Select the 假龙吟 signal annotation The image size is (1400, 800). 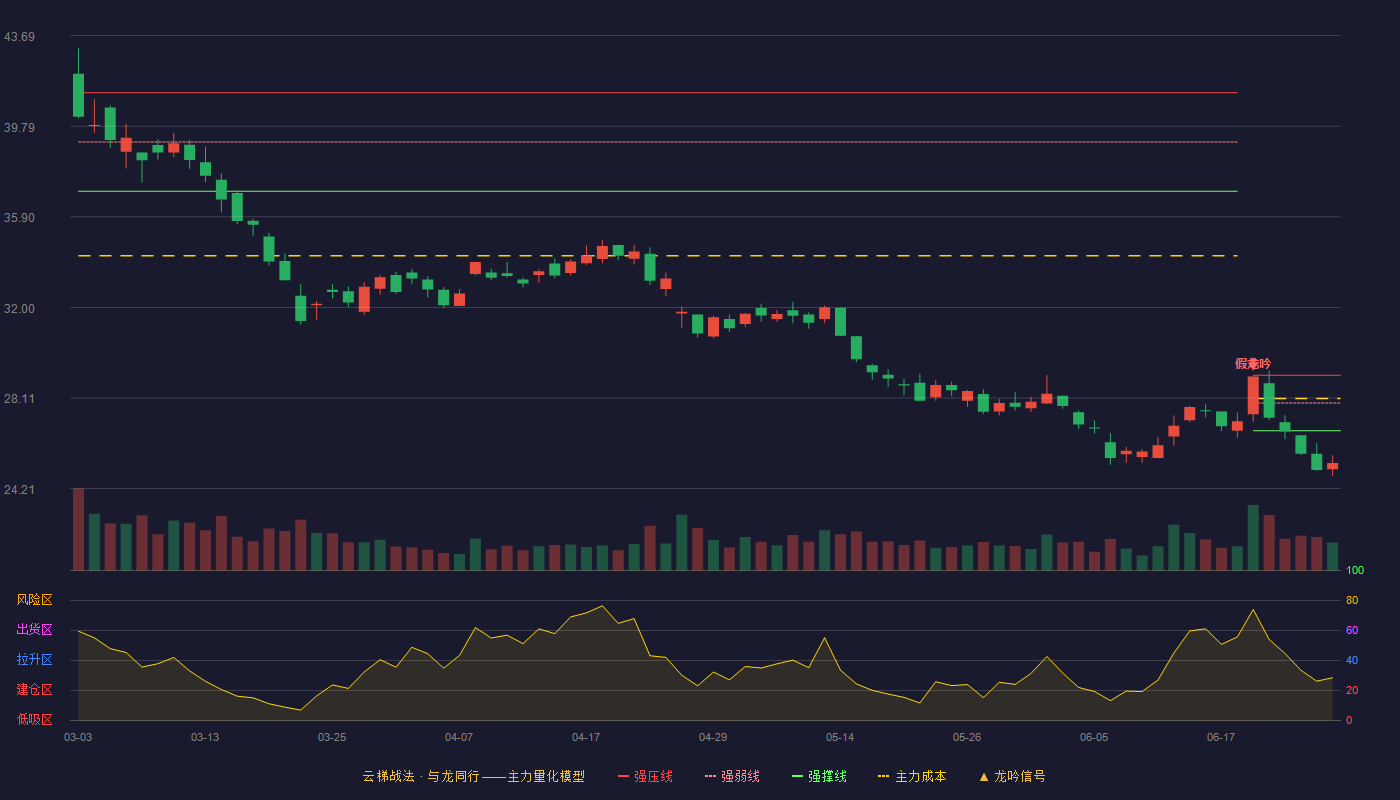1253,364
